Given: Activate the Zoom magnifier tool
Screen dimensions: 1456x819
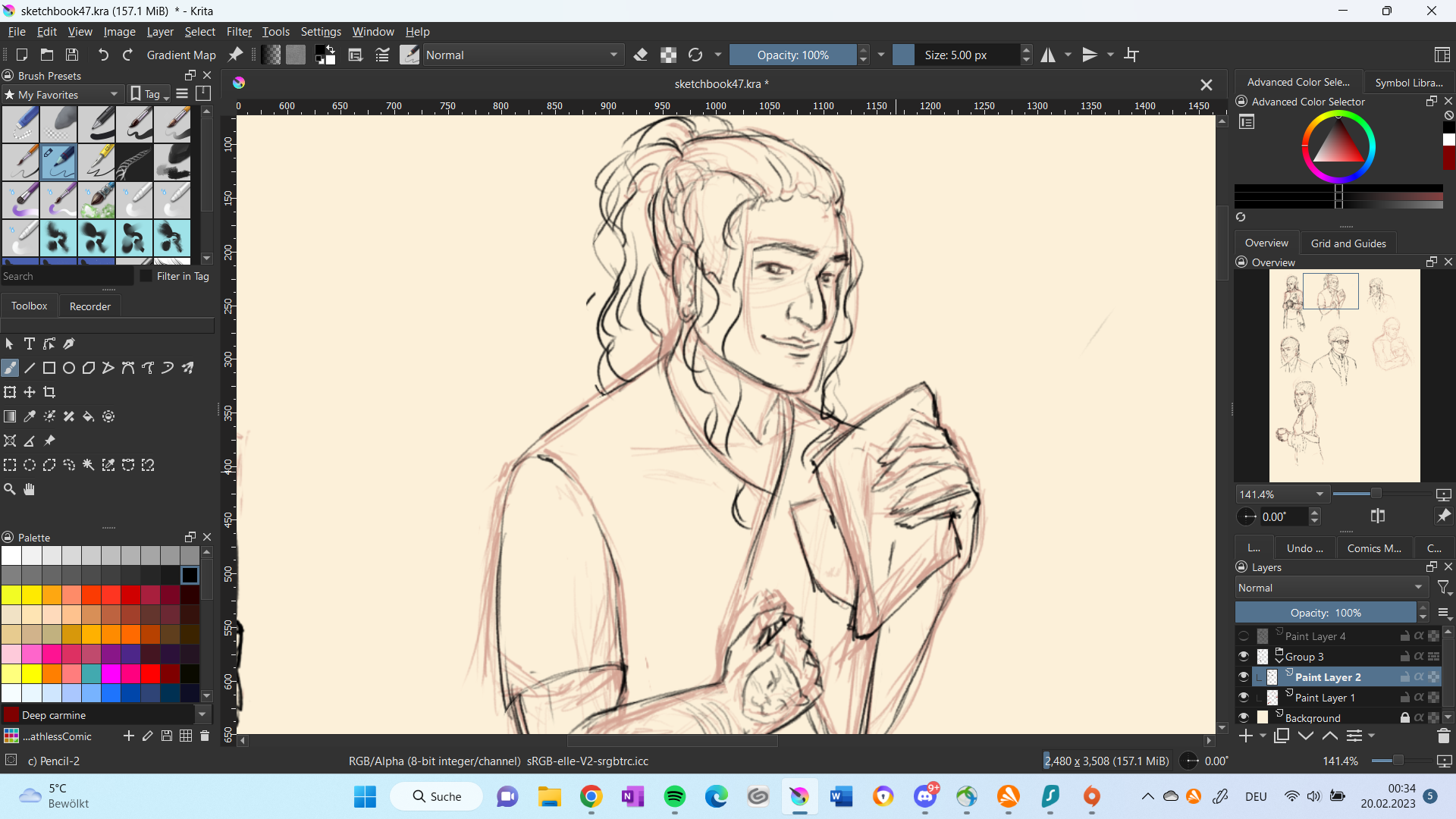Looking at the screenshot, I should click(x=10, y=490).
